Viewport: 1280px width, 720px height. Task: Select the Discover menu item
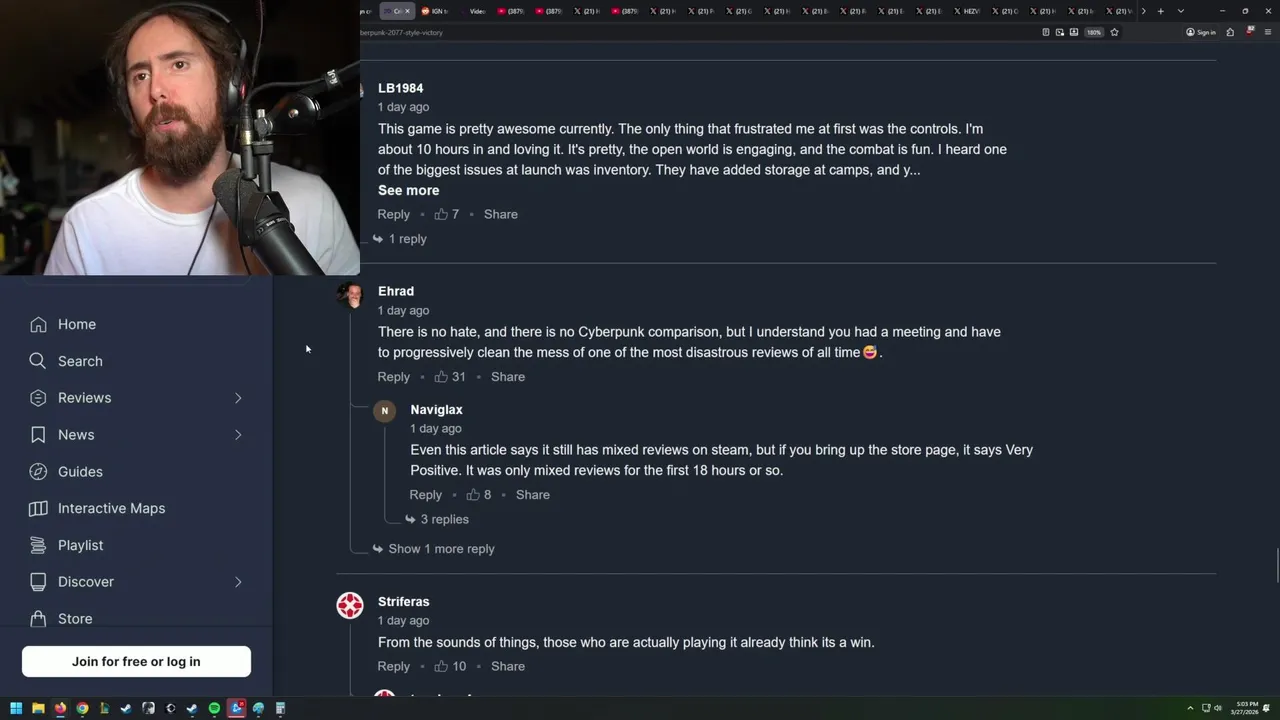point(86,582)
